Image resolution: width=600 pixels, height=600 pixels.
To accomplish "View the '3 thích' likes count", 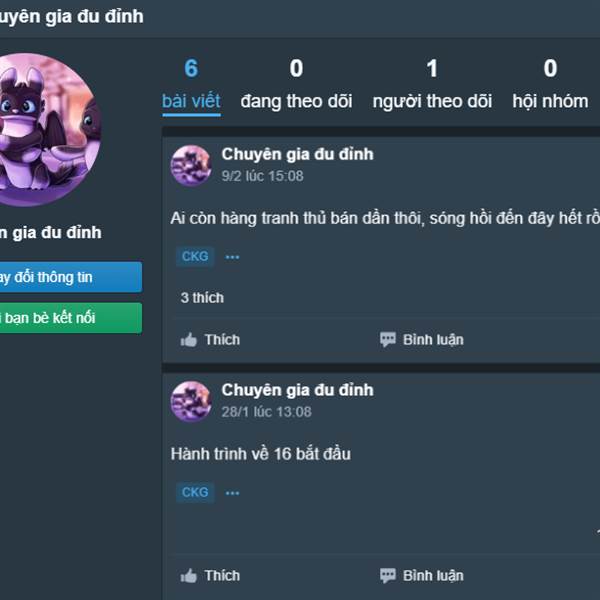I will [x=202, y=298].
